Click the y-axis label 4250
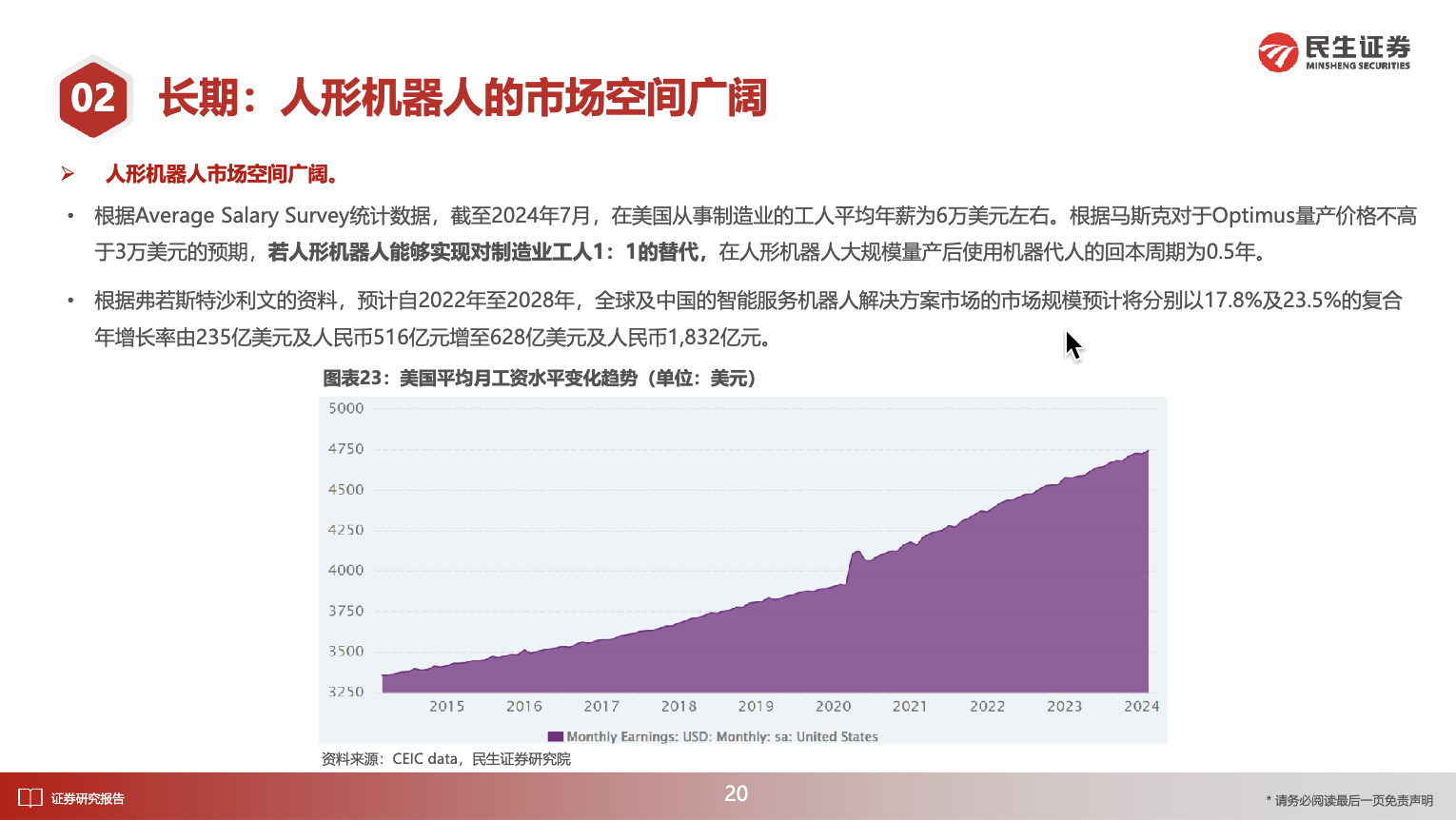Image resolution: width=1456 pixels, height=820 pixels. pos(346,530)
